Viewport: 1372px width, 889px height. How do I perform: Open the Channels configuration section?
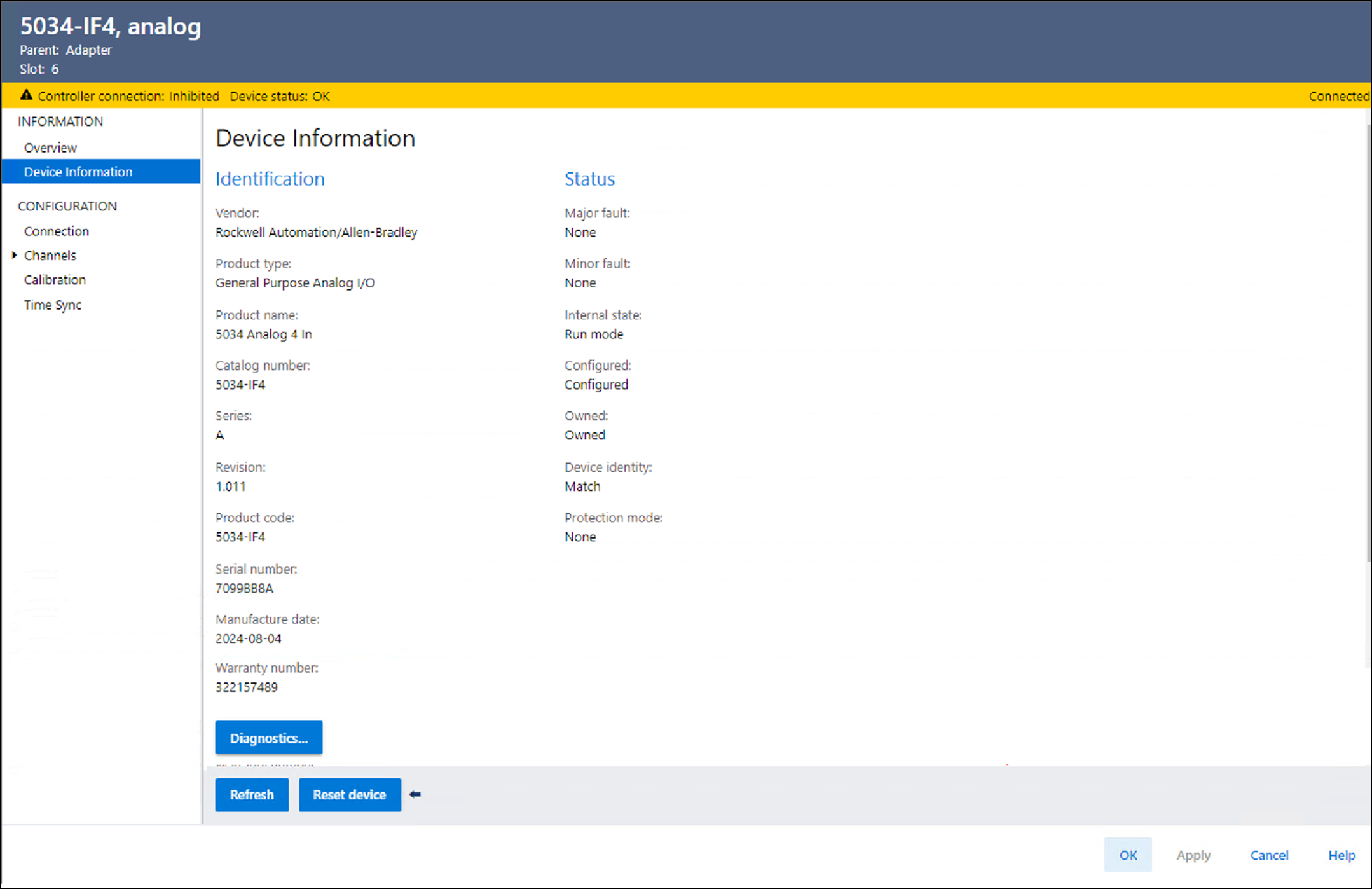50,255
